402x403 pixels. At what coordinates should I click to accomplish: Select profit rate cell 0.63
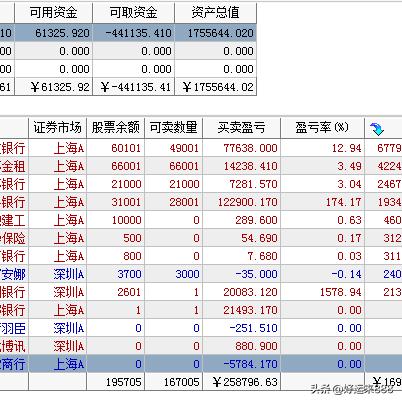click(322, 220)
